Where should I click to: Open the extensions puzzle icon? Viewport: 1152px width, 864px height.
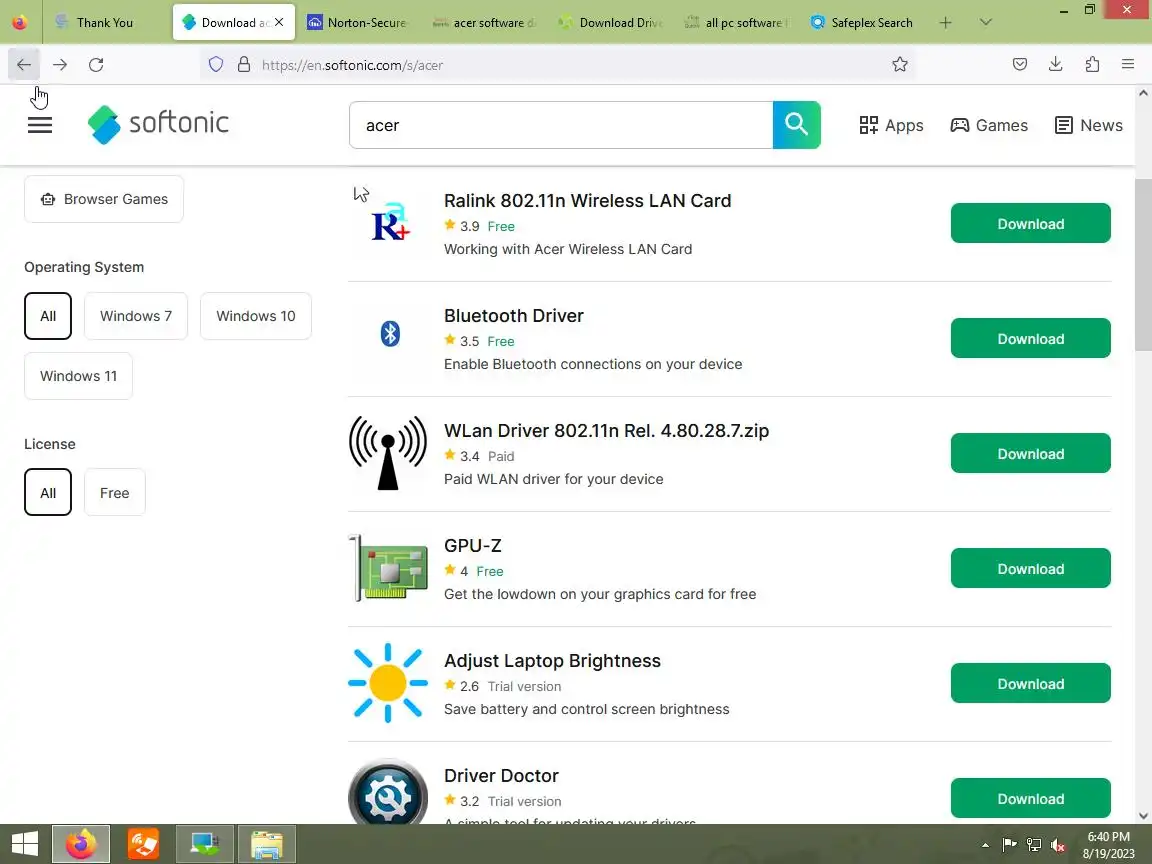(x=1092, y=65)
